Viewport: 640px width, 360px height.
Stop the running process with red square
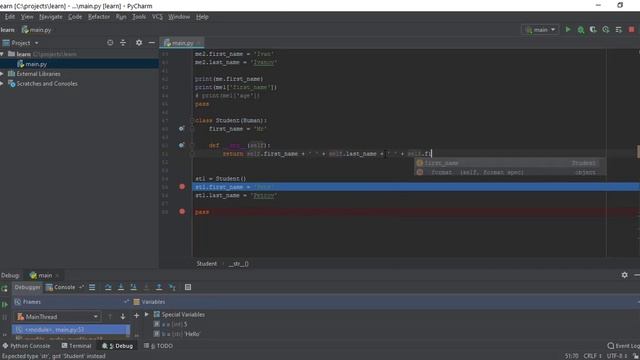click(x=631, y=29)
